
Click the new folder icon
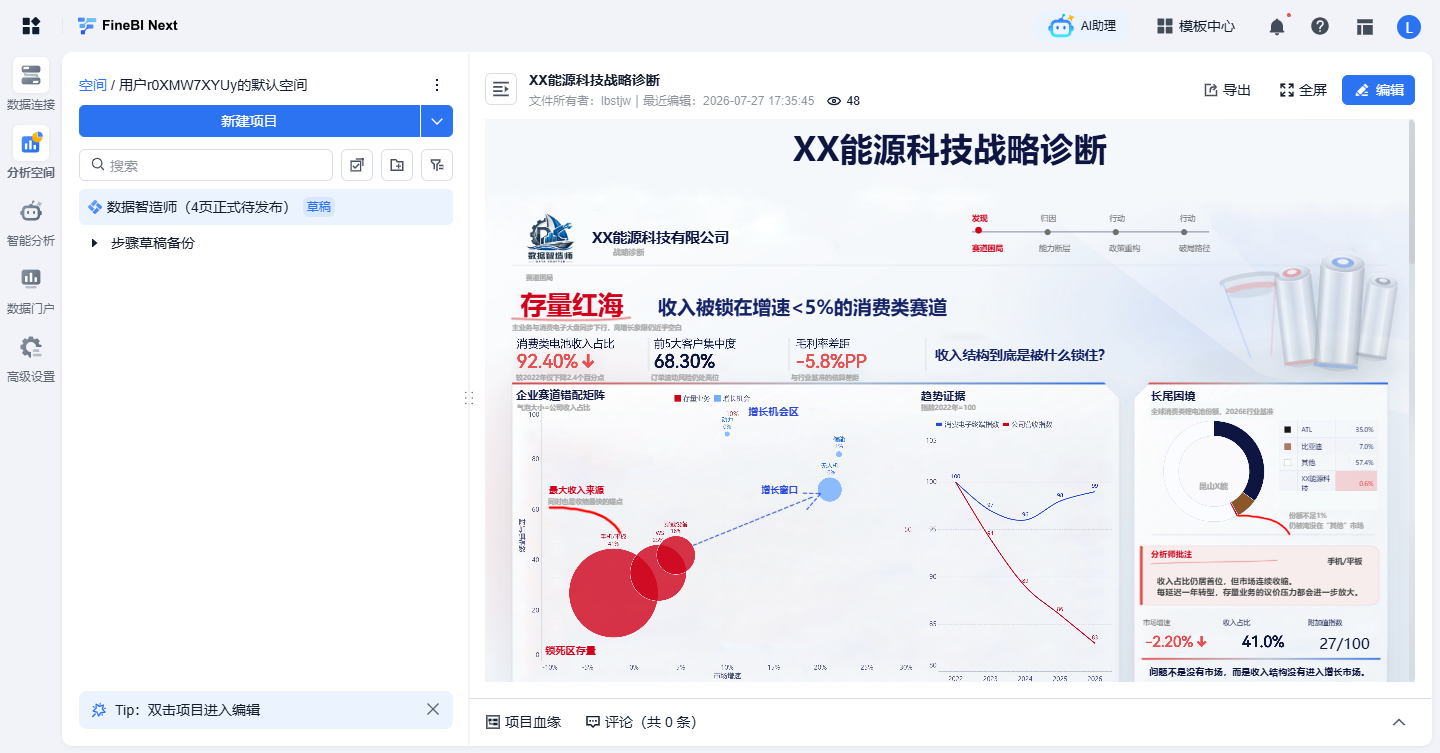397,165
